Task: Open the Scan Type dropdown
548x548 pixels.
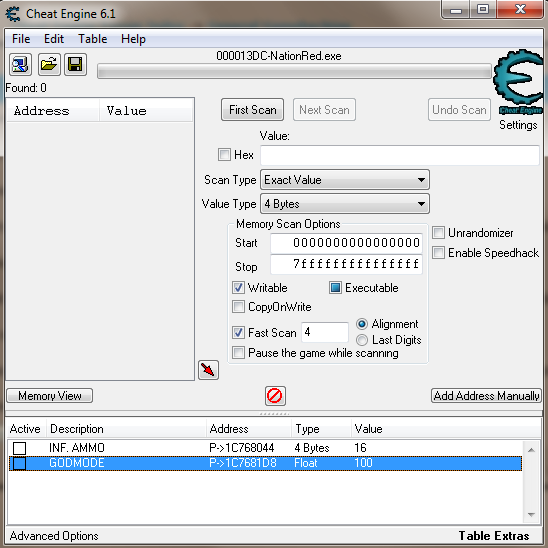Action: pos(345,180)
